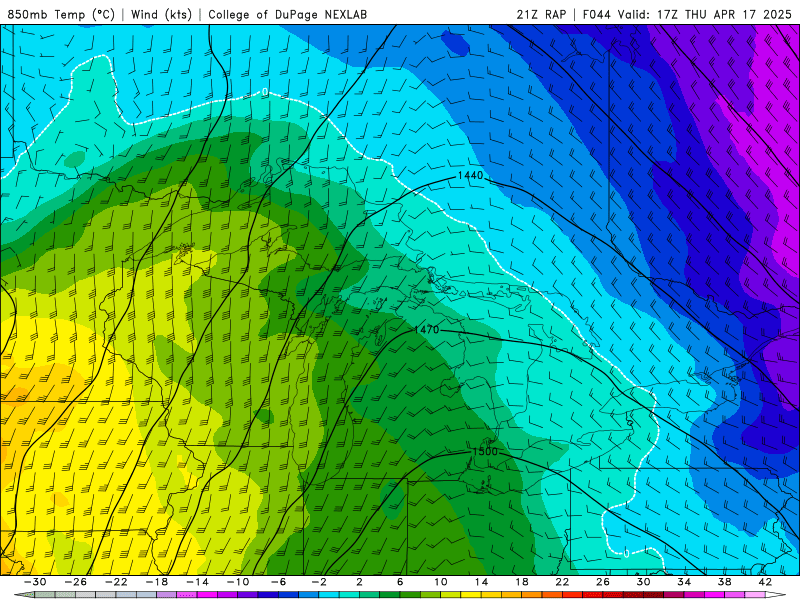Click 'College of DuPage NEXLAB' header text
The width and height of the screenshot is (800, 600).
(287, 14)
